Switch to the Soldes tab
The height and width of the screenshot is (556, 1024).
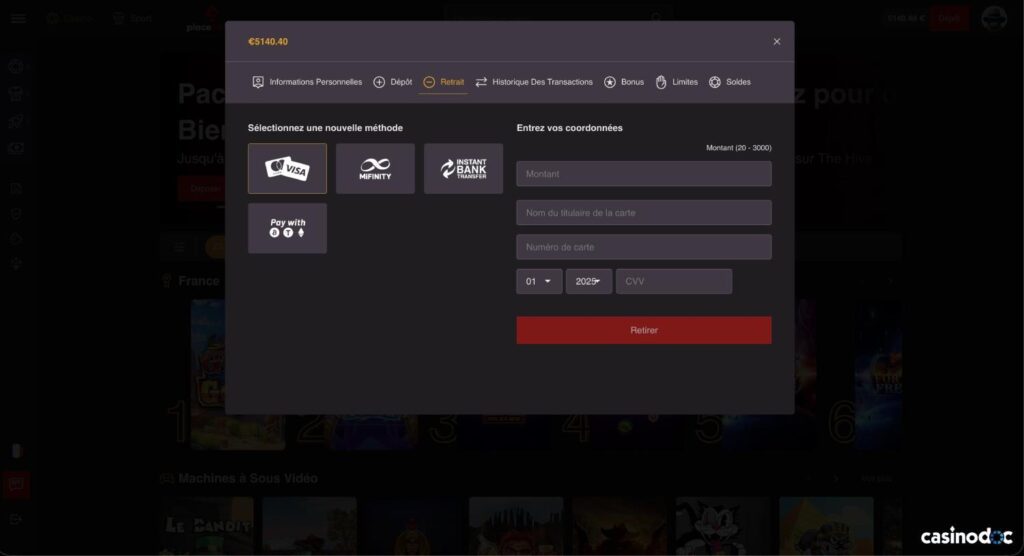click(x=730, y=82)
